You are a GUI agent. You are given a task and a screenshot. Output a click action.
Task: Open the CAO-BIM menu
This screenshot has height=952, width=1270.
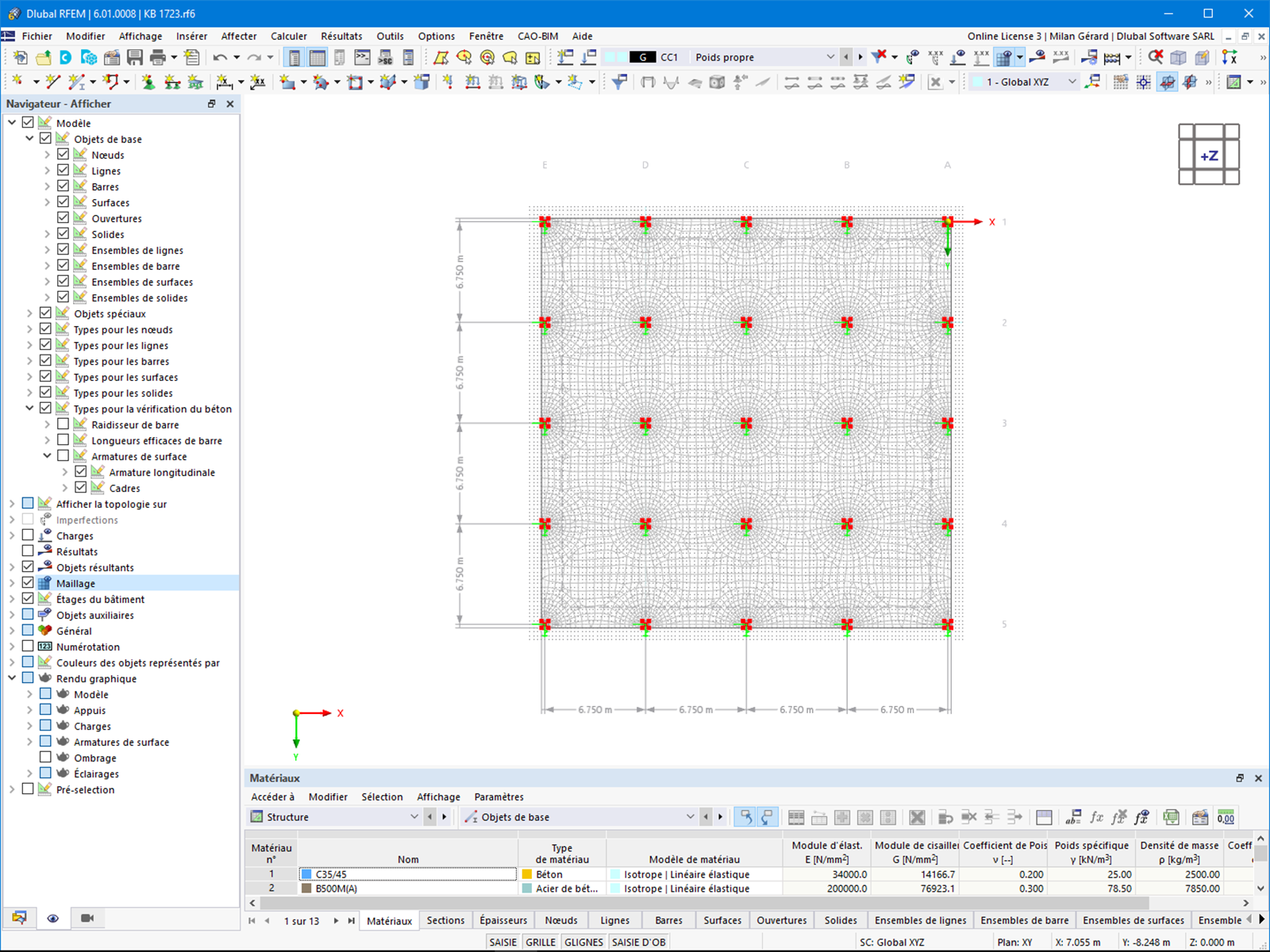tap(537, 36)
